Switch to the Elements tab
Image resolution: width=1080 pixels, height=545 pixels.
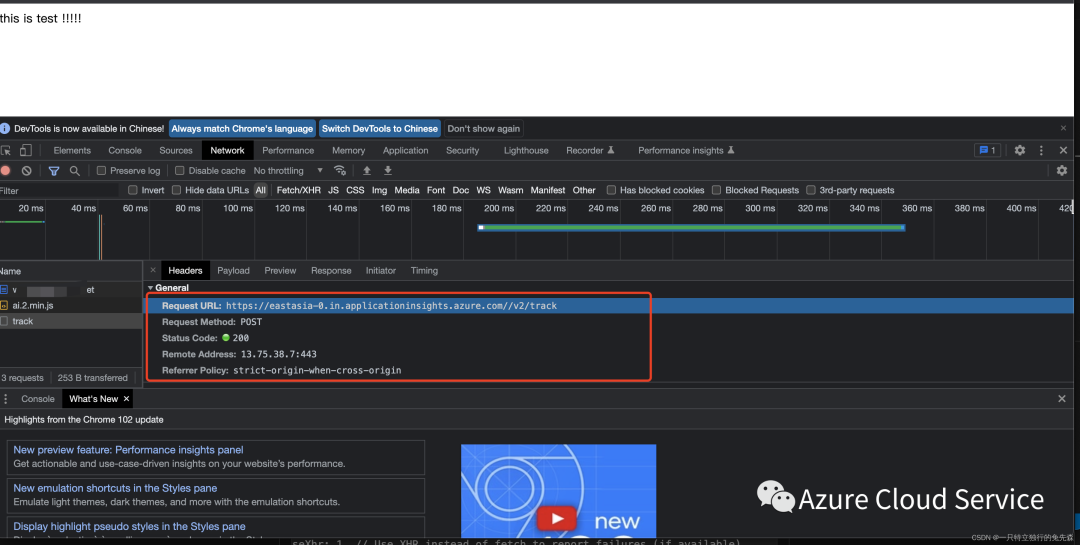click(x=72, y=150)
